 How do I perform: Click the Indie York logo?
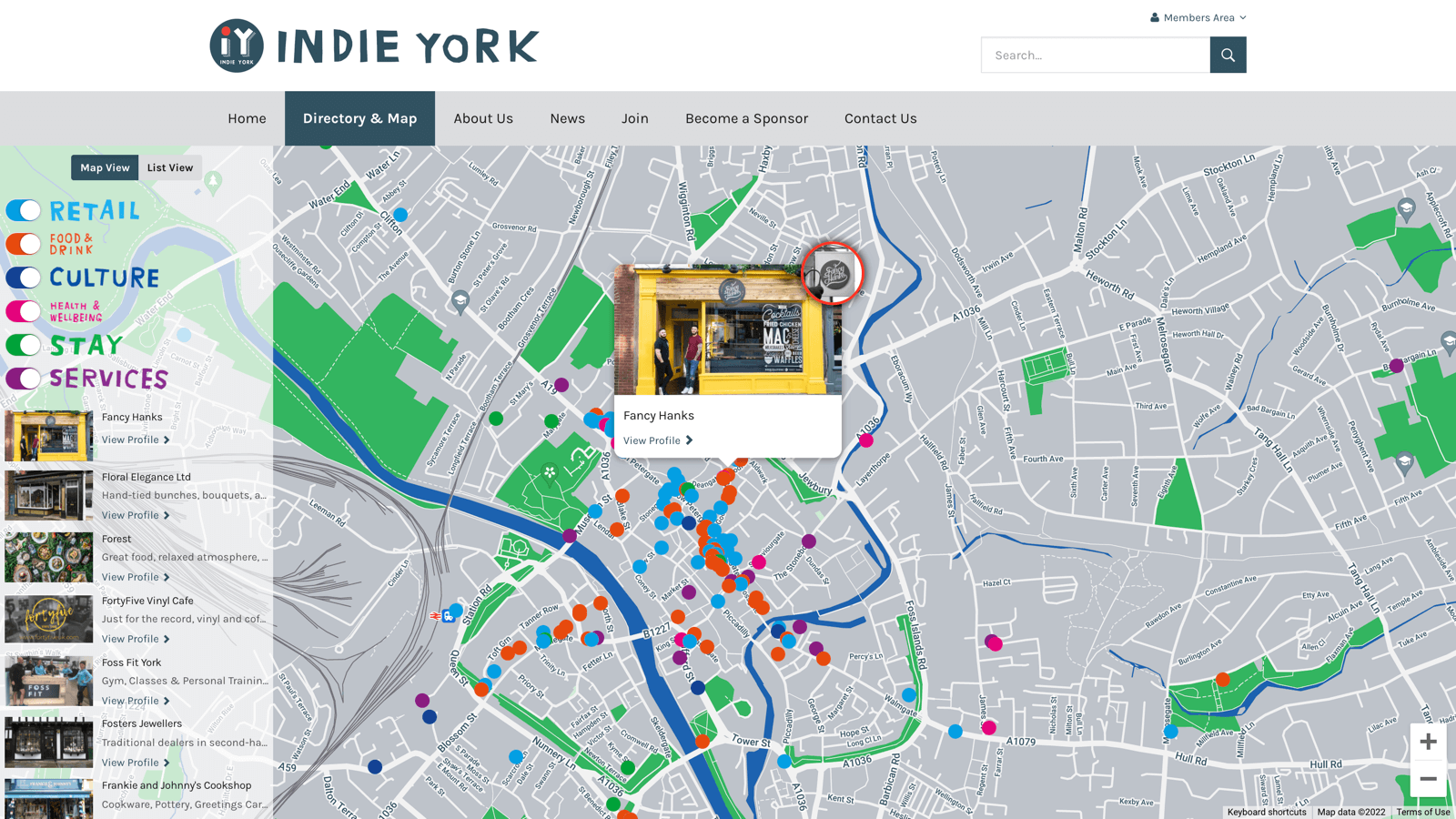374,45
